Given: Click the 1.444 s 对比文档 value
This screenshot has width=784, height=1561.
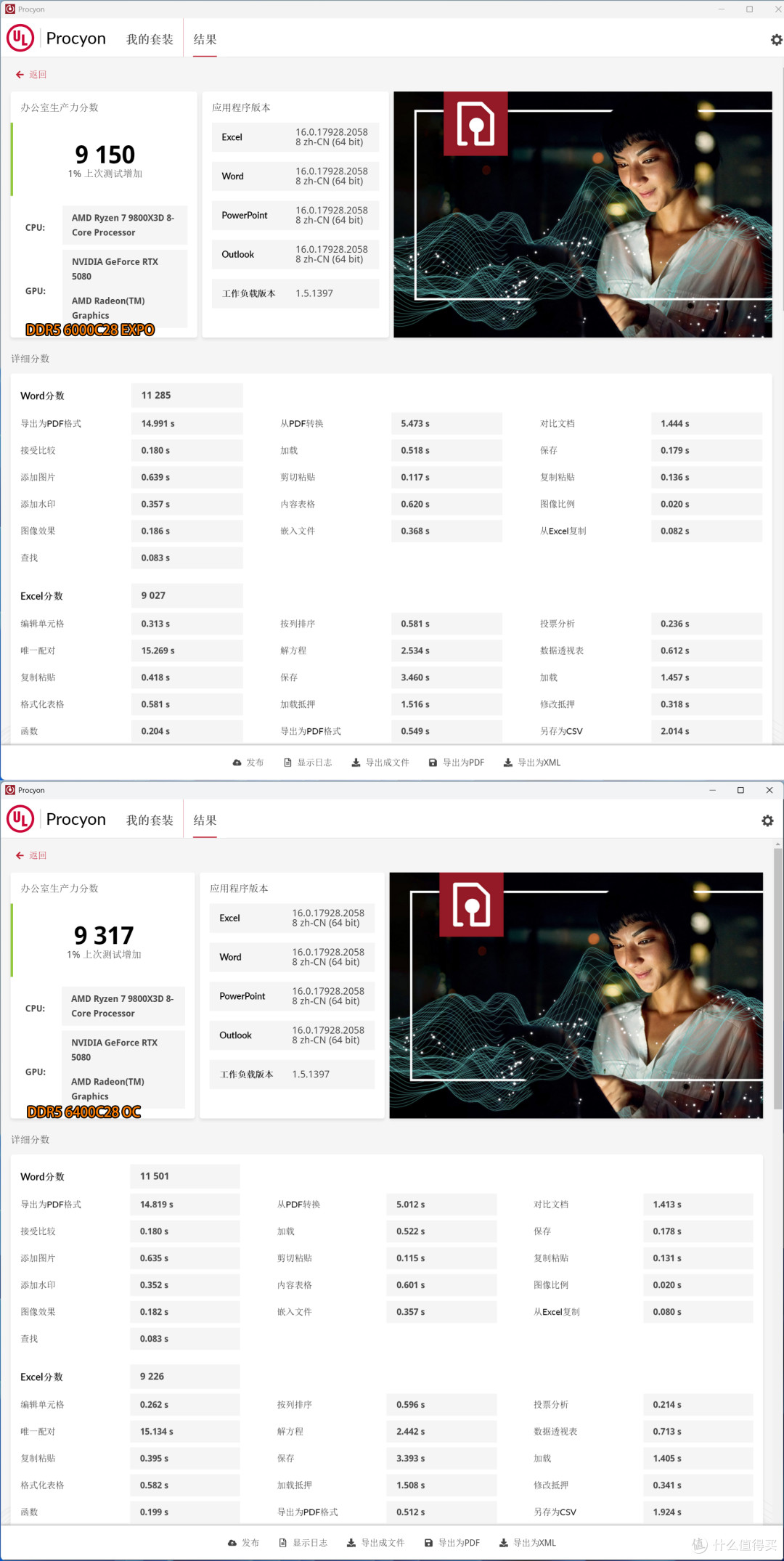Looking at the screenshot, I should click(x=707, y=423).
